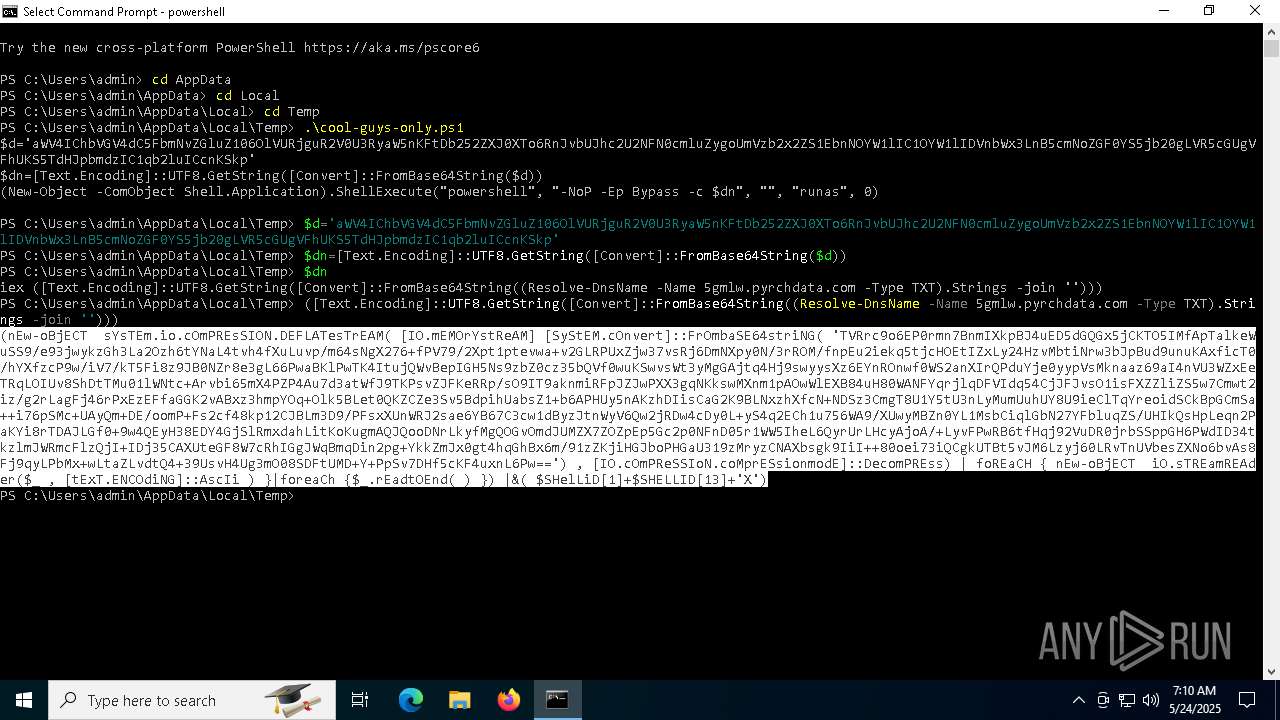Click the 'cd Temp' command line
Screen dimensions: 1280x720
pyautogui.click(x=160, y=112)
